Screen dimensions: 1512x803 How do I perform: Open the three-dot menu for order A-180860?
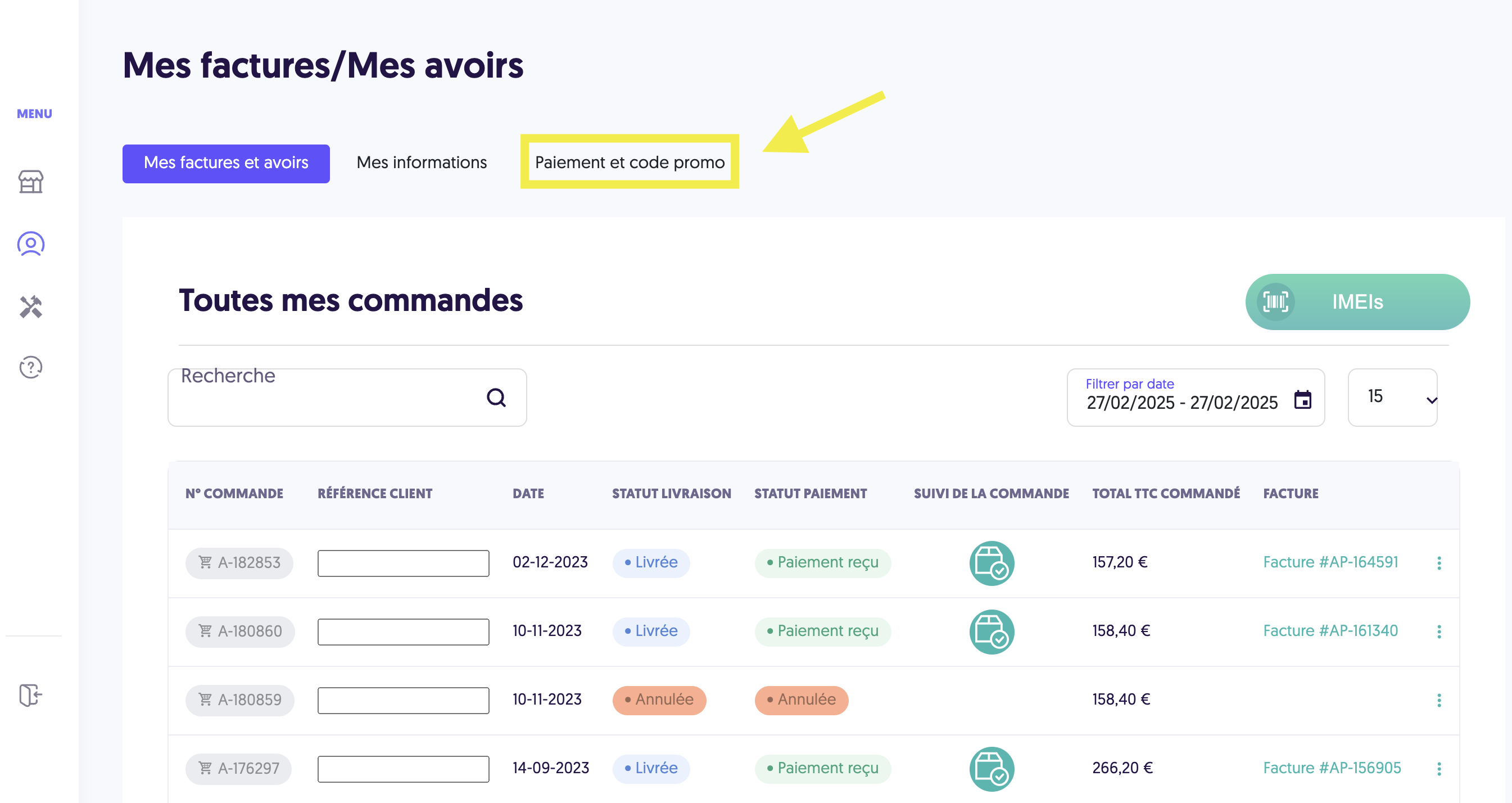(1438, 631)
